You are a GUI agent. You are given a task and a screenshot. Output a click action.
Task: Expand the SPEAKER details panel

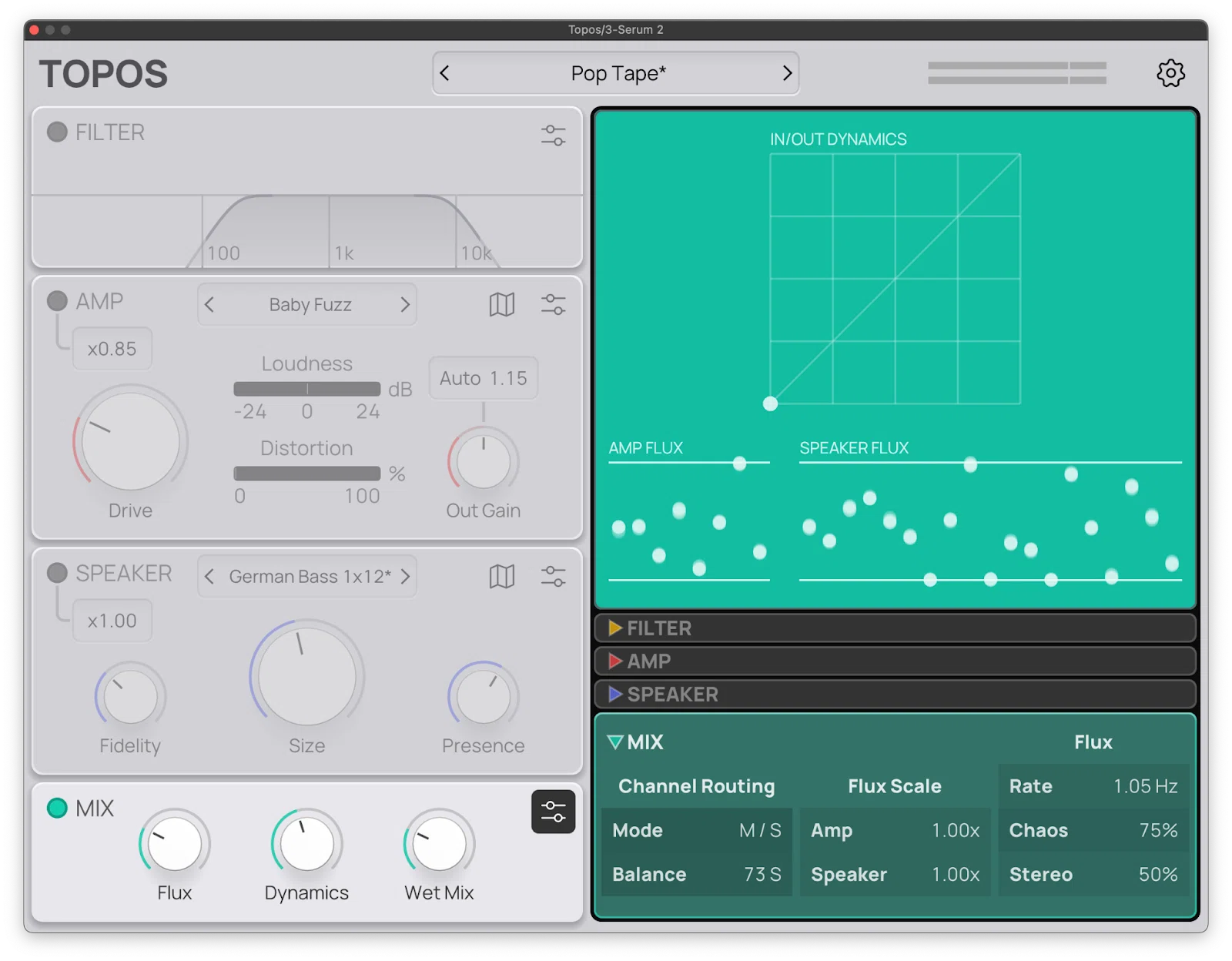[x=895, y=695]
